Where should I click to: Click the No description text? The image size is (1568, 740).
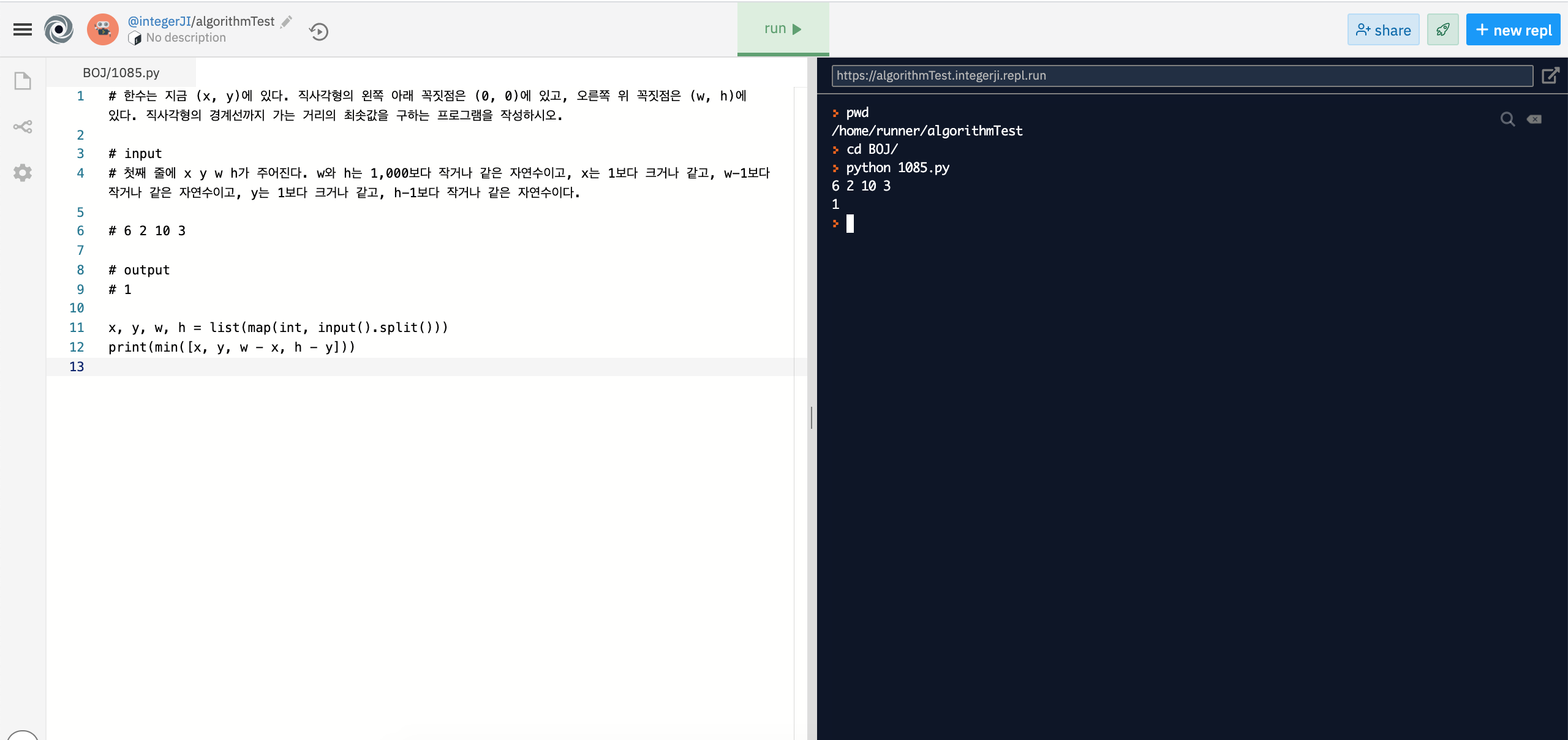pyautogui.click(x=186, y=38)
